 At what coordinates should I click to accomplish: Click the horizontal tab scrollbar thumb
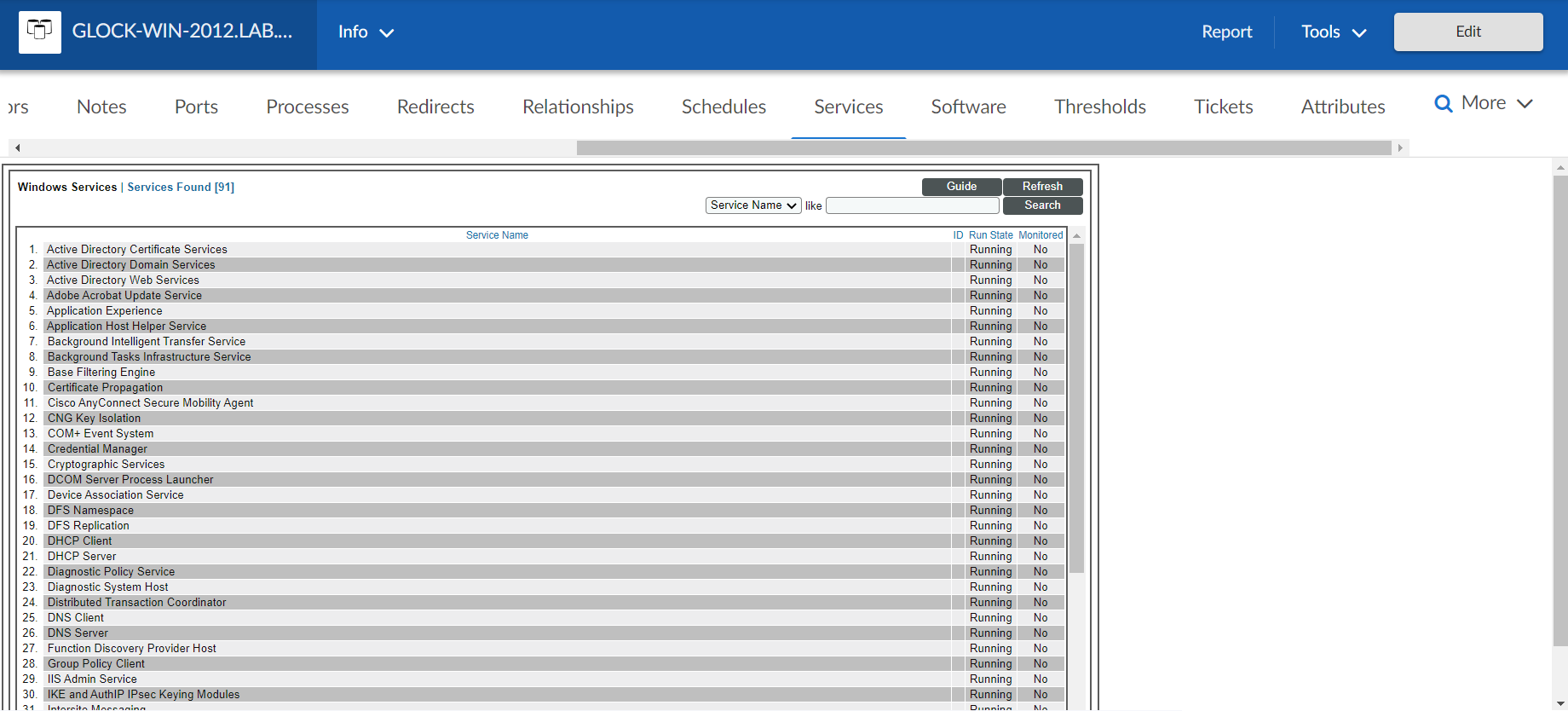point(983,148)
